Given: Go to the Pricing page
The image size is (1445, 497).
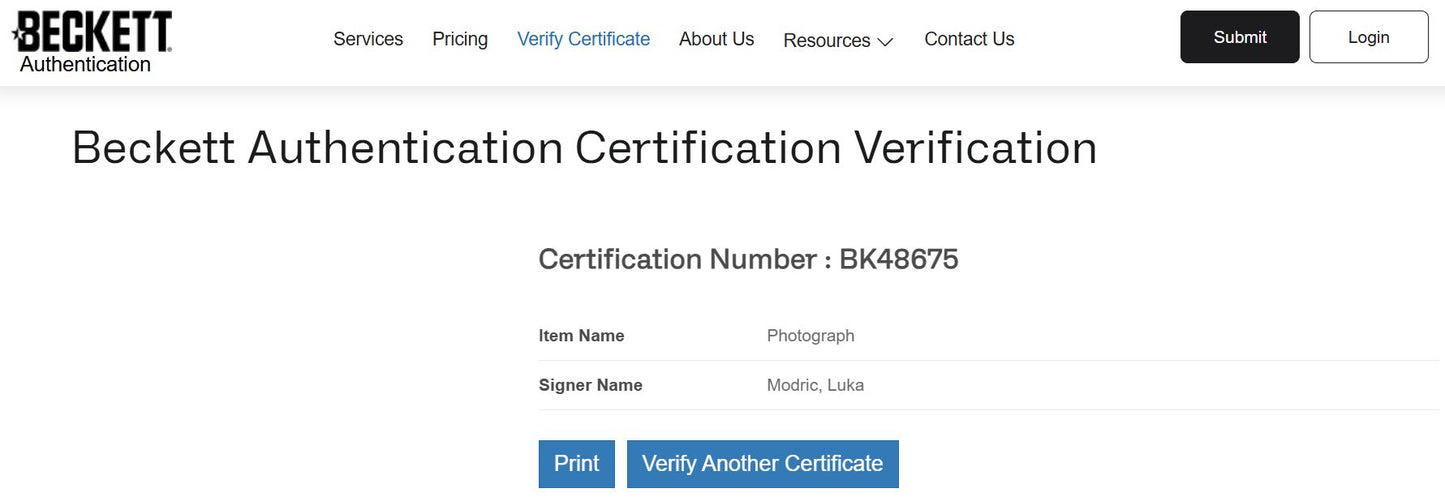Looking at the screenshot, I should [460, 39].
